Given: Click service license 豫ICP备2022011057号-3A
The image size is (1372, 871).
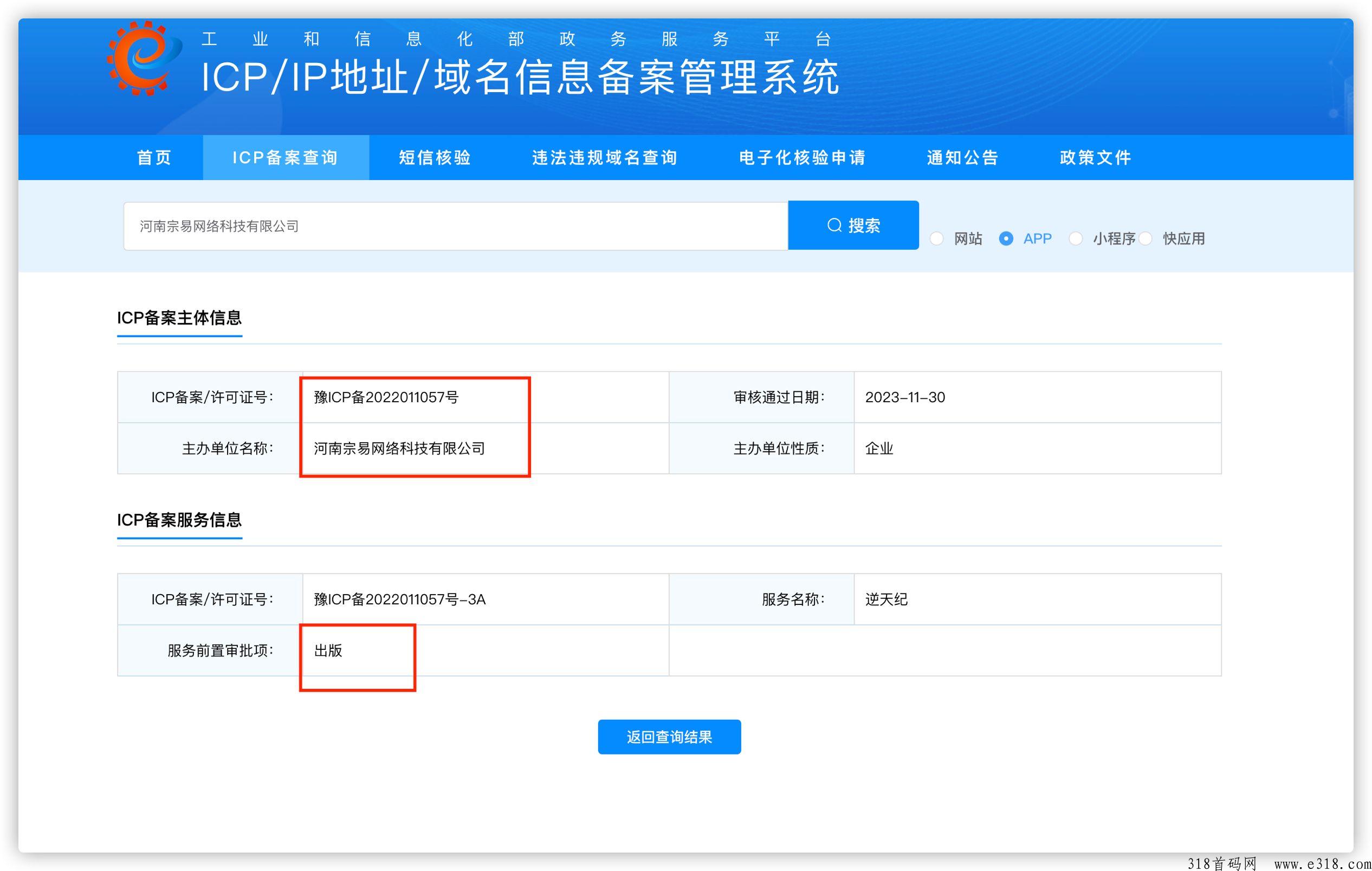Looking at the screenshot, I should [x=400, y=599].
